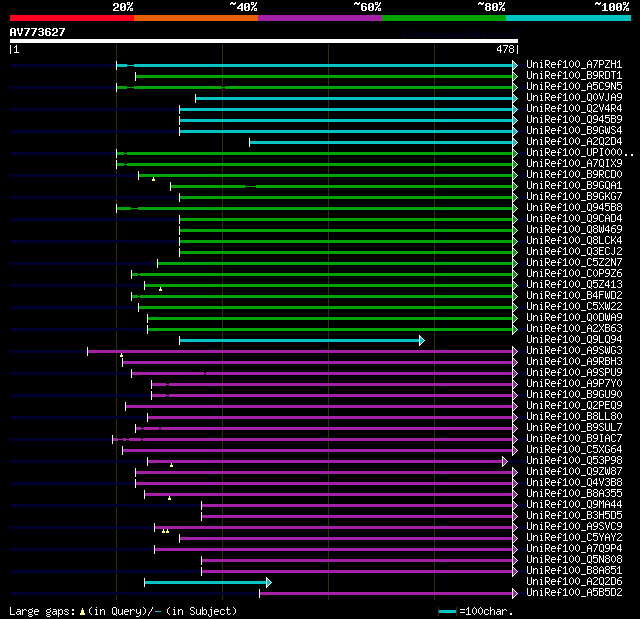Select the UniRef100_A5C9N5 label

[574, 87]
